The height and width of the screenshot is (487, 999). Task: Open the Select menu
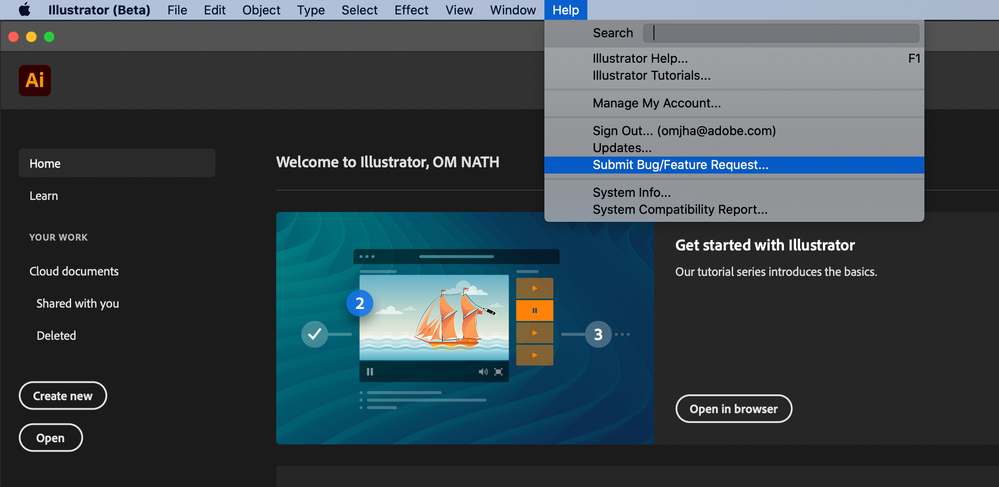click(x=359, y=10)
